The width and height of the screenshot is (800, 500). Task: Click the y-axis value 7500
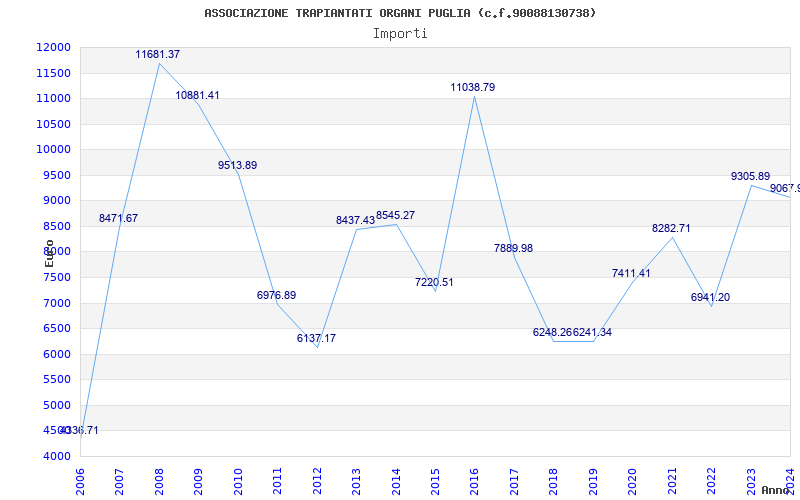(56, 278)
